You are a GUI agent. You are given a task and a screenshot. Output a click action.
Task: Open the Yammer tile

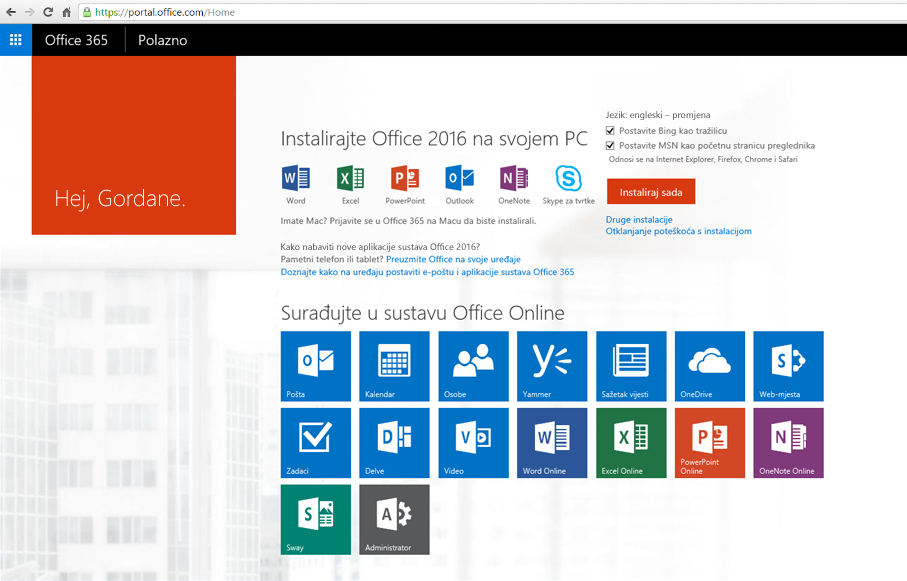point(552,366)
